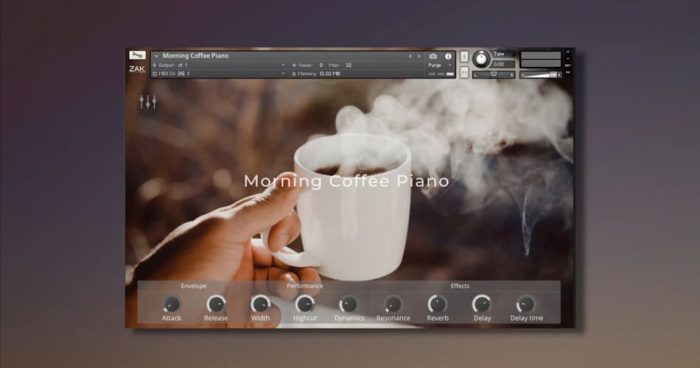Screen dimensions: 700x368
Task: Click the ZAK logo
Action: (x=137, y=69)
